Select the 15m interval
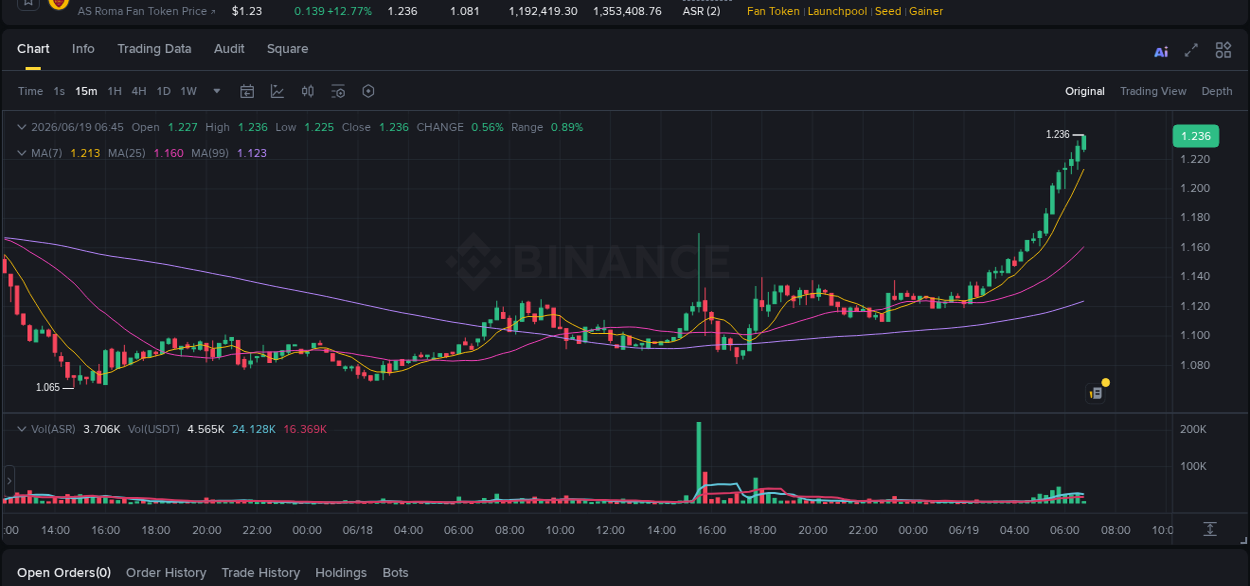The height and width of the screenshot is (586, 1250). (86, 91)
